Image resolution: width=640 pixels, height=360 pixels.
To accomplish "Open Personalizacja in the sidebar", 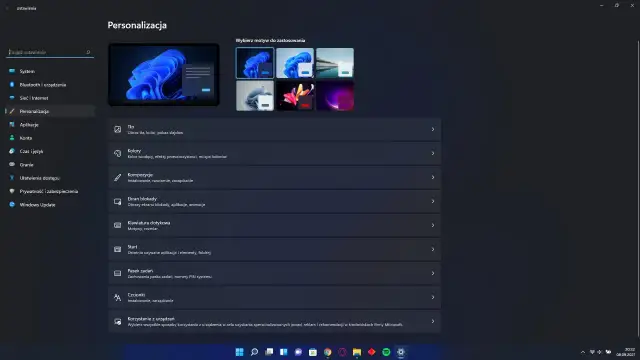I will (50, 111).
